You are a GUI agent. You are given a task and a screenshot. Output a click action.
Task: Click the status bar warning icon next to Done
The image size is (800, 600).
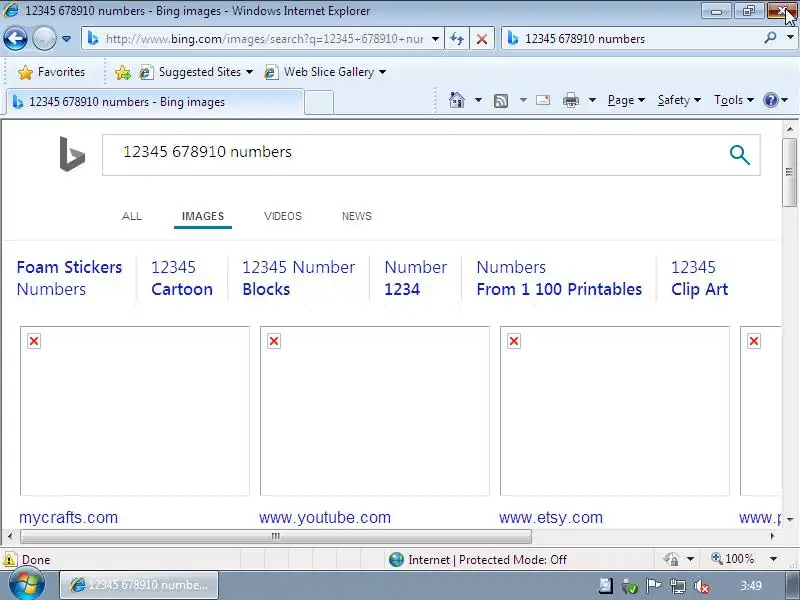pyautogui.click(x=9, y=560)
